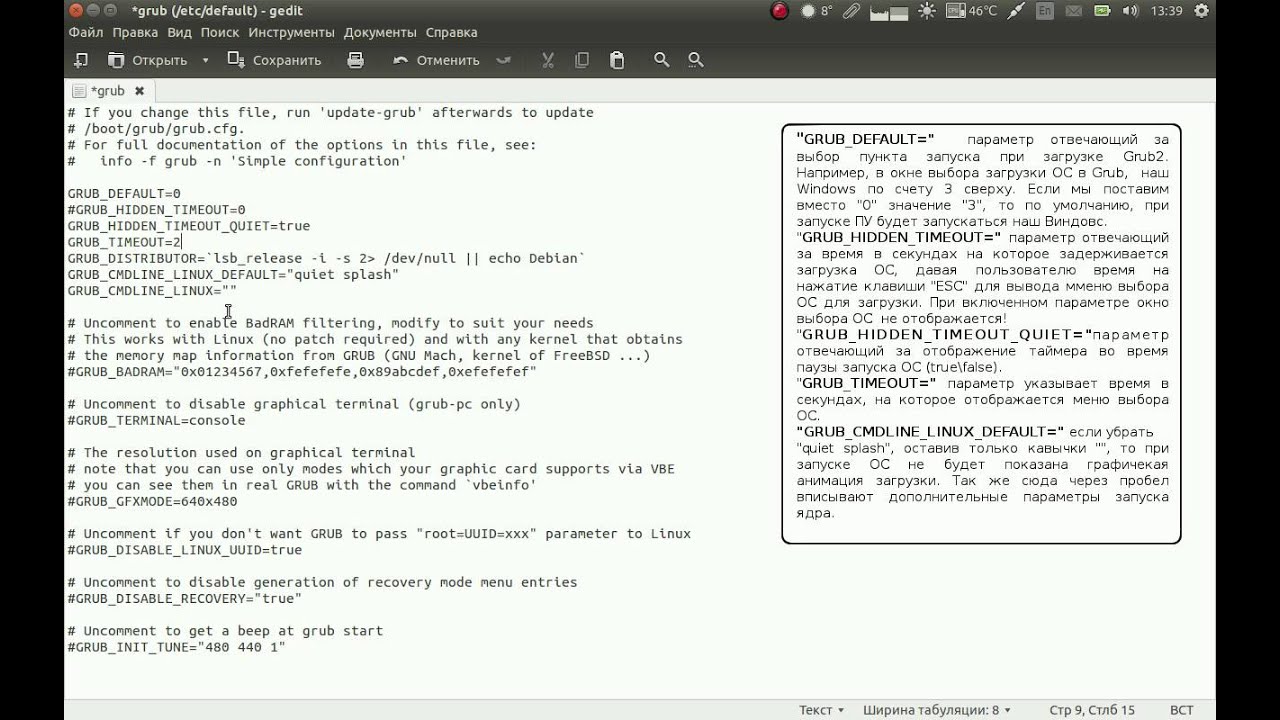Click the paperclip indicator in top panel
1280x720 pixels.
852,11
